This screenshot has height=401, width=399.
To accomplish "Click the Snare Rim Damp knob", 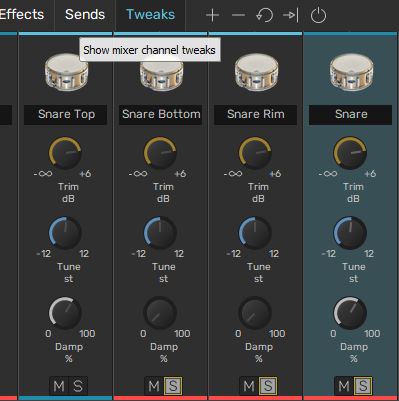I will (x=255, y=313).
